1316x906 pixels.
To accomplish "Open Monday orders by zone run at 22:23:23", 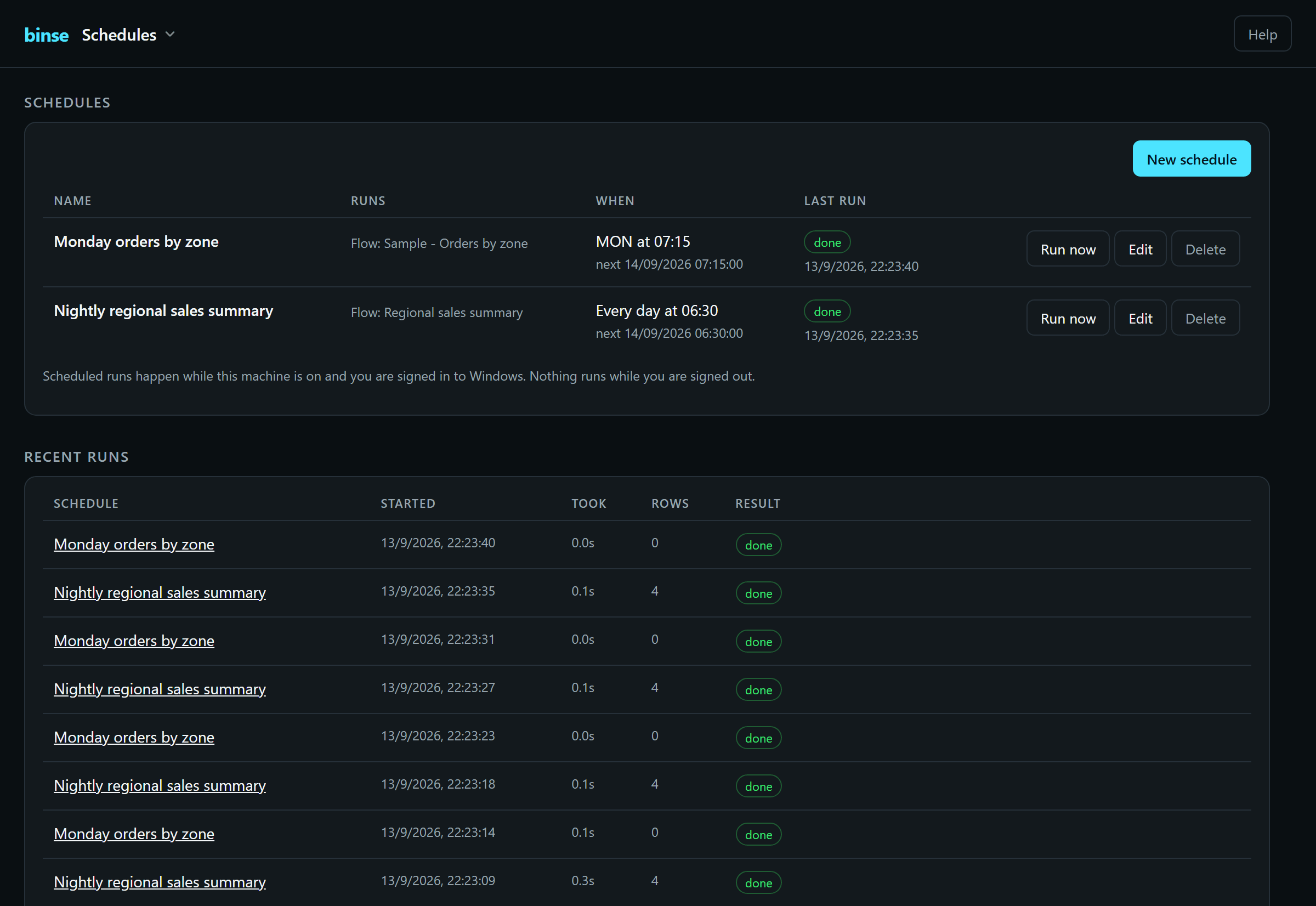I will pos(134,737).
